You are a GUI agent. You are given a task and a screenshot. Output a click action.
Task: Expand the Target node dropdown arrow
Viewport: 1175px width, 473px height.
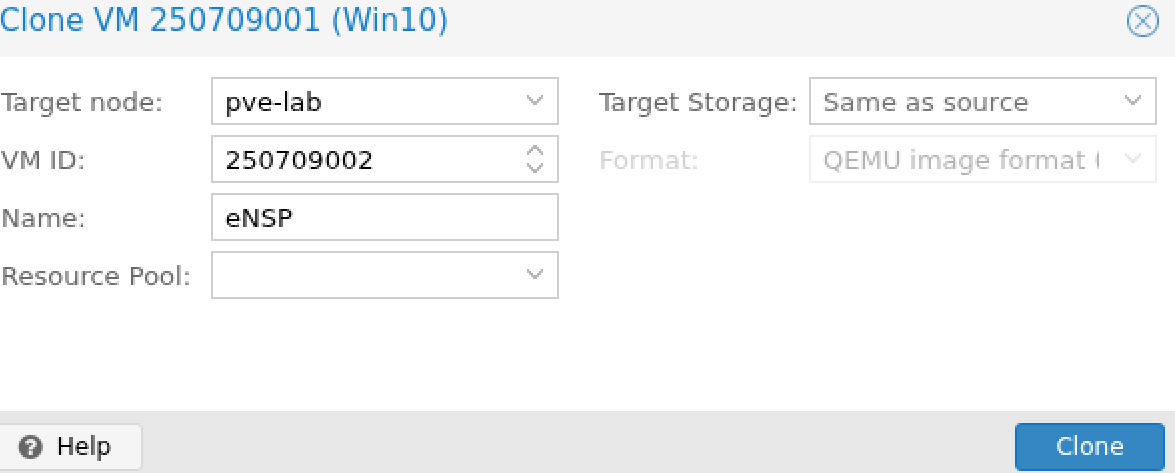(535, 101)
